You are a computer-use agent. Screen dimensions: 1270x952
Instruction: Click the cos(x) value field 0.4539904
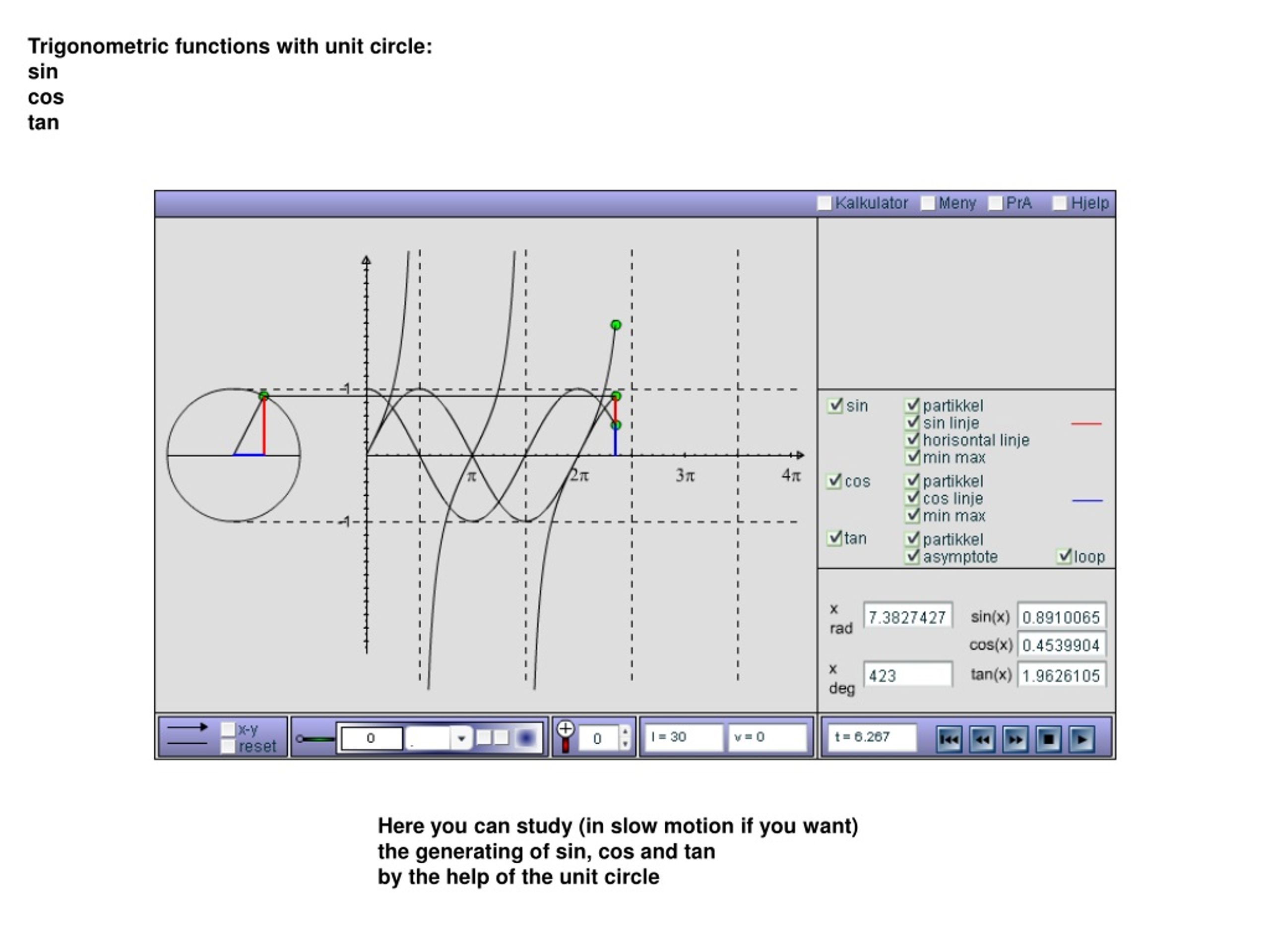[1061, 645]
